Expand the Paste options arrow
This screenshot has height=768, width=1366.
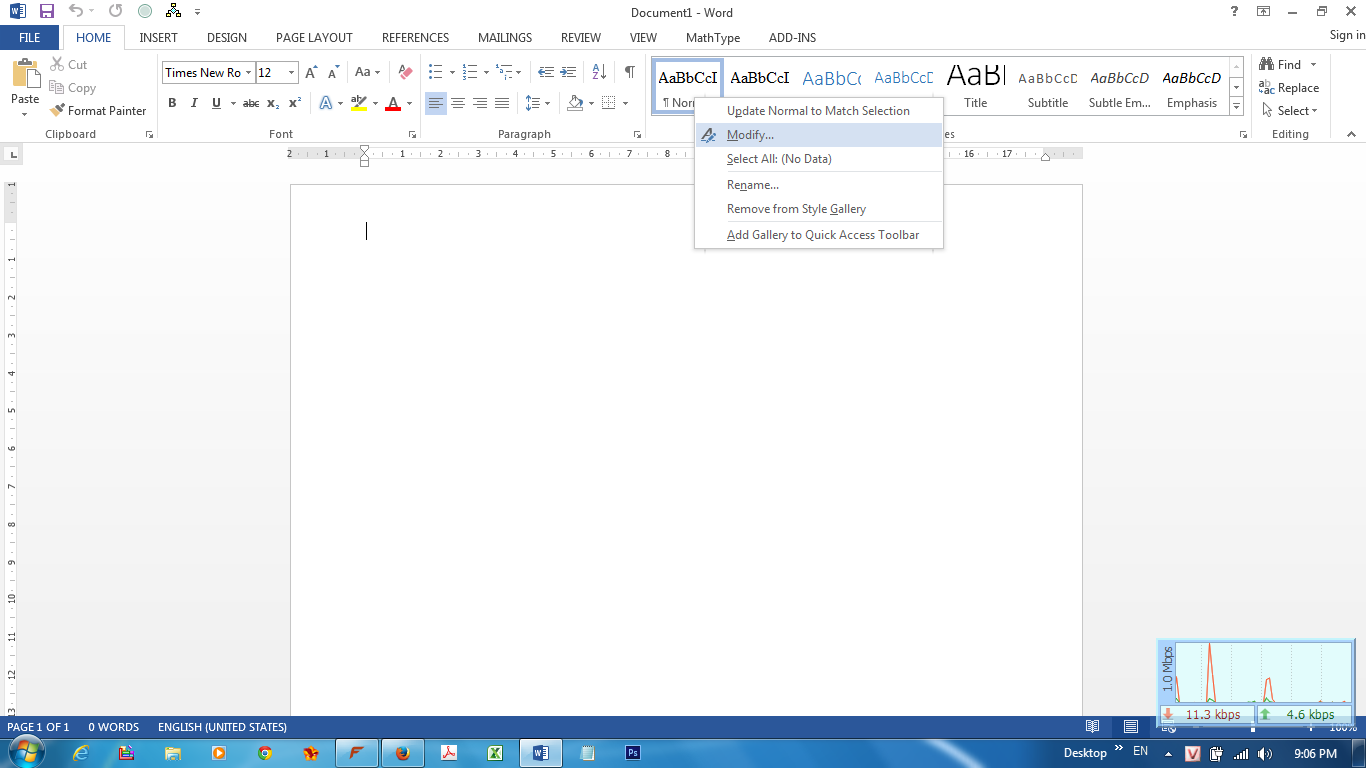click(25, 113)
